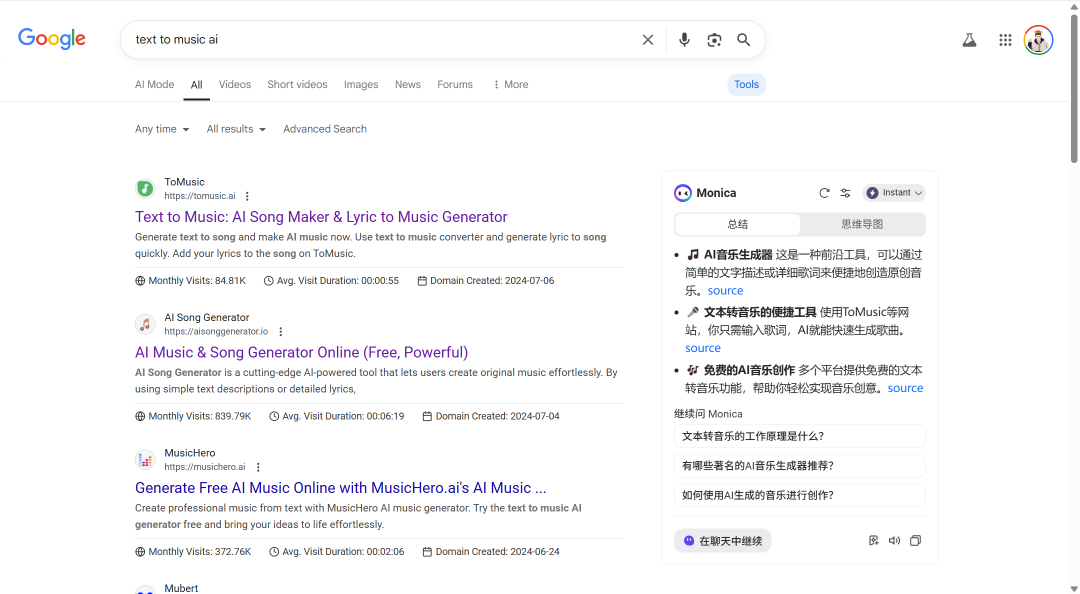Switch to News tab
1080x594 pixels.
point(408,84)
